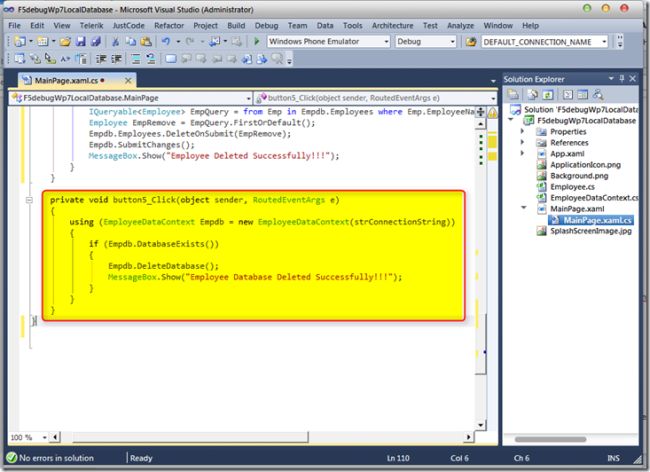
Task: Click the editor split-window handle above scrollbar
Action: [x=480, y=111]
